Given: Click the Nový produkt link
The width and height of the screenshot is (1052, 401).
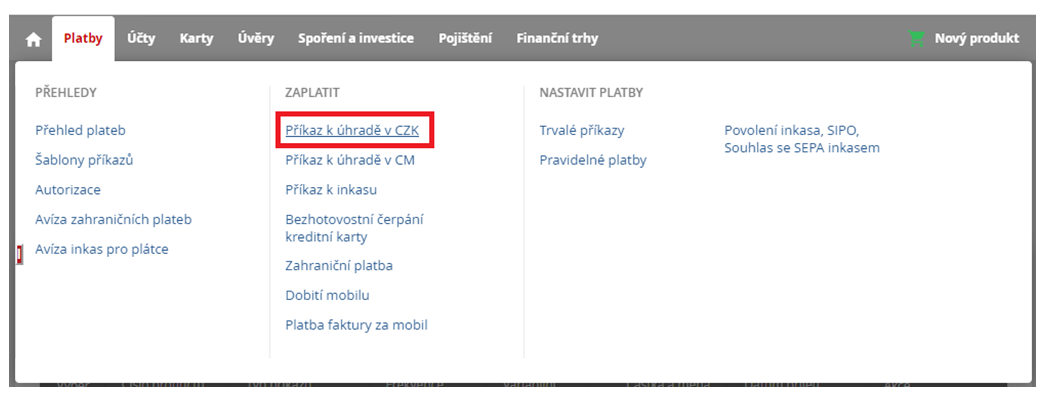Looking at the screenshot, I should pyautogui.click(x=976, y=38).
